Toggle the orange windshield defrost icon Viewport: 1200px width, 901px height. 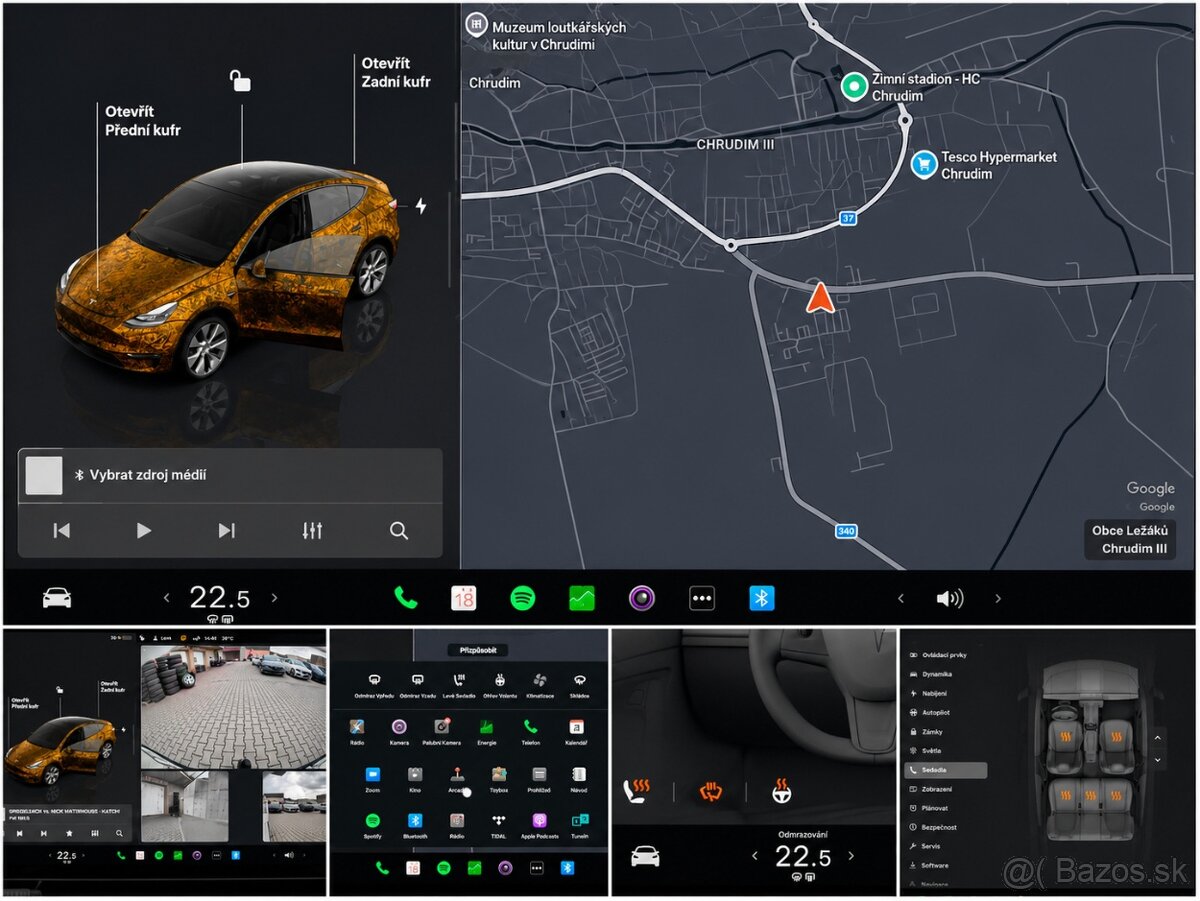pos(710,792)
